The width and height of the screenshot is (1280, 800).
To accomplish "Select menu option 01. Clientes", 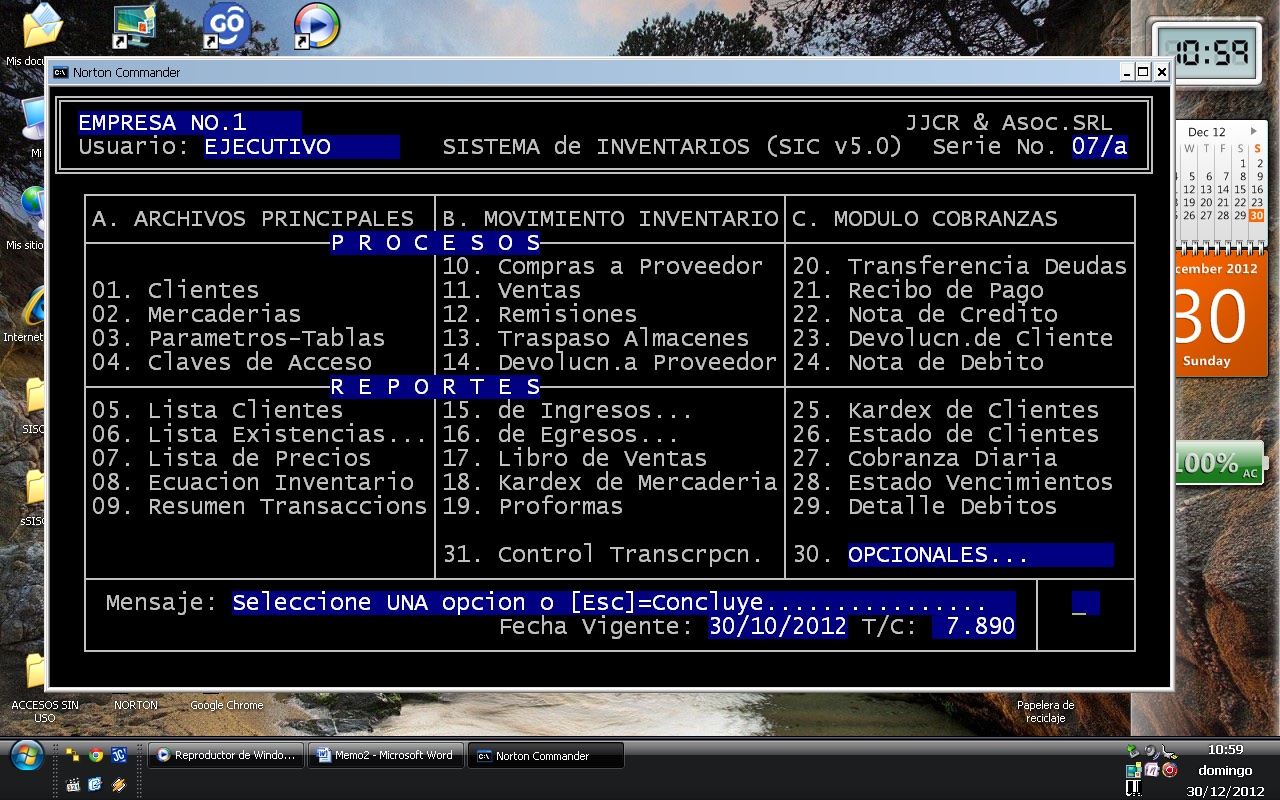I will click(175, 290).
